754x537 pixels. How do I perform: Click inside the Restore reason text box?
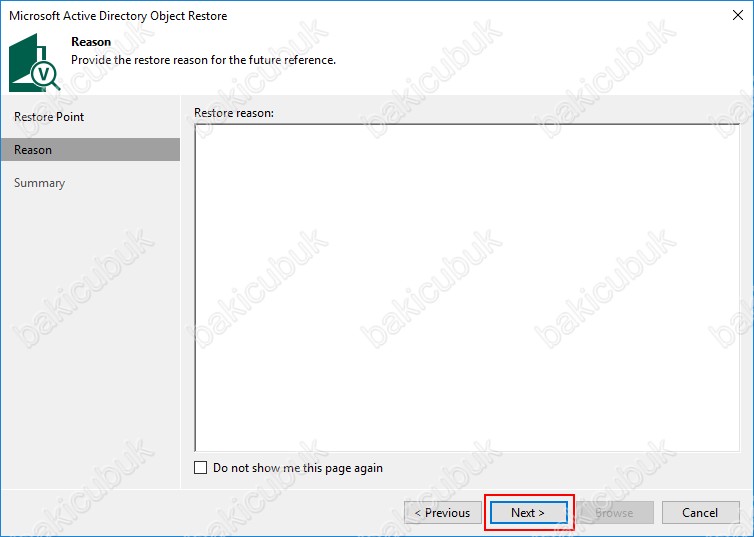(x=467, y=287)
